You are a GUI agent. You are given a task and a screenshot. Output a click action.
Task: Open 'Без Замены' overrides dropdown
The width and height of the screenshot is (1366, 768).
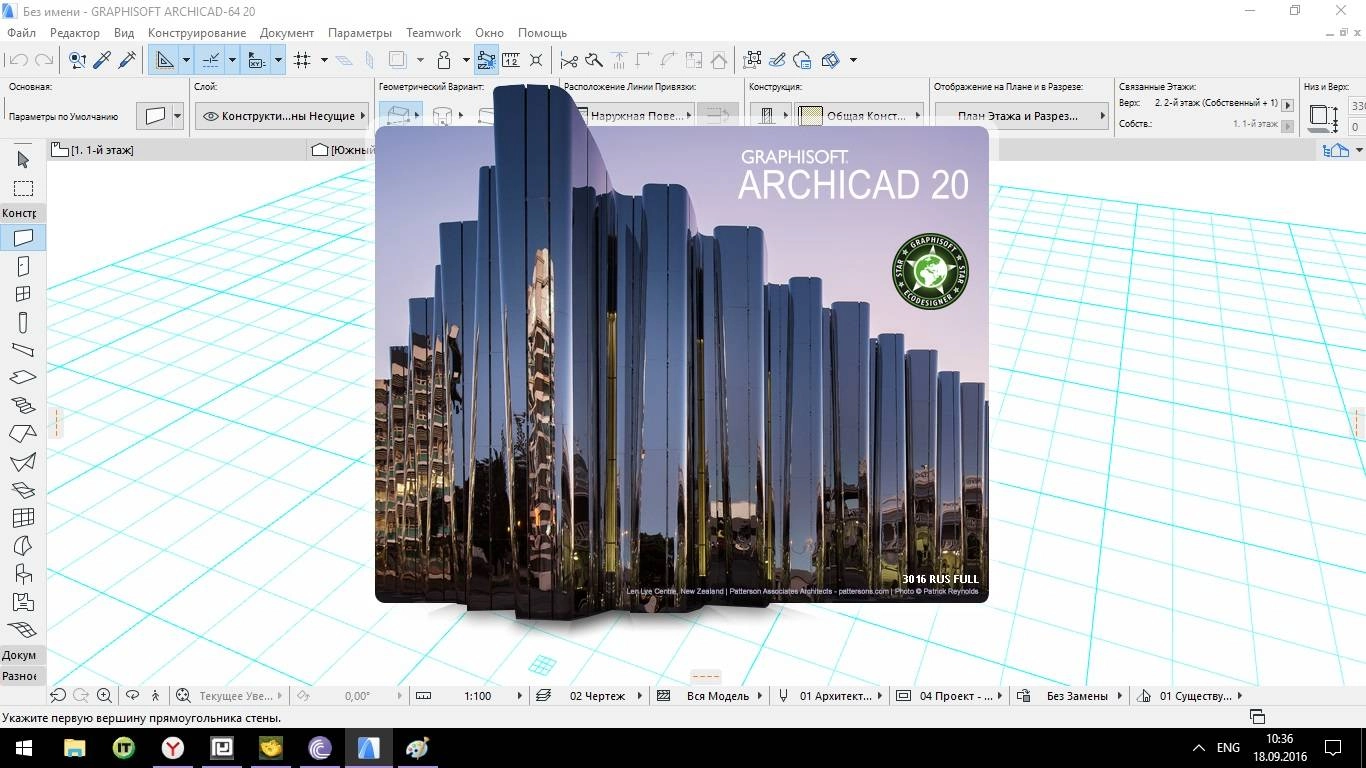click(x=1070, y=695)
